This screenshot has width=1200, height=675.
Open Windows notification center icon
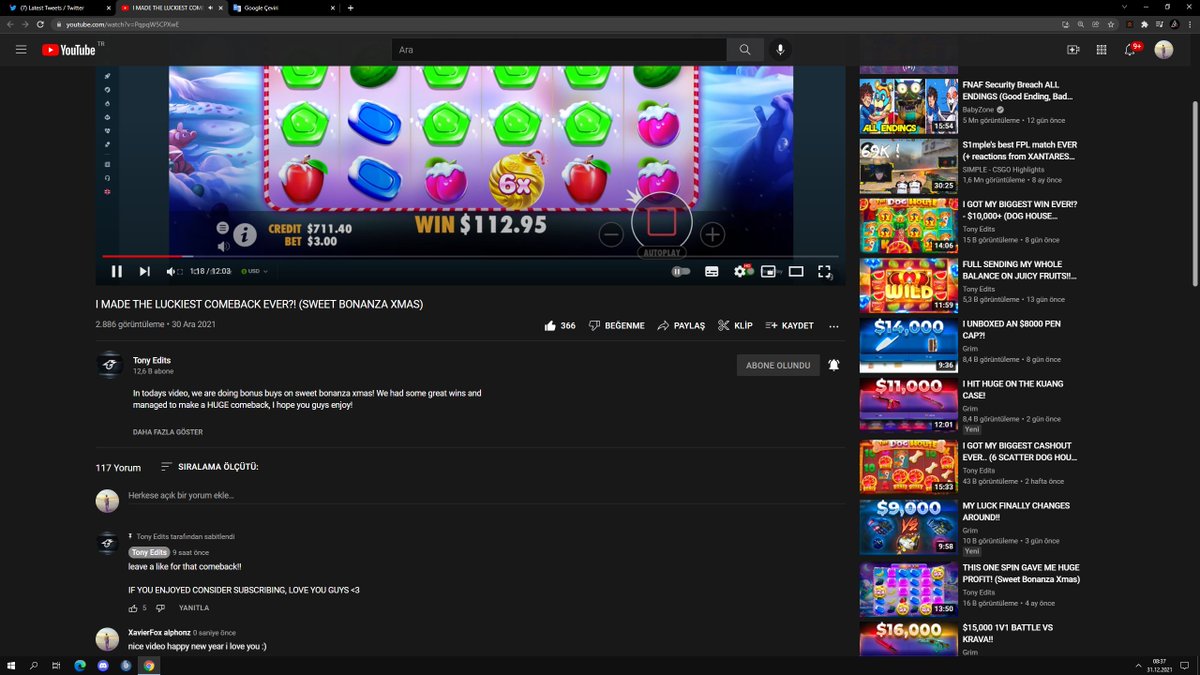[1182, 665]
